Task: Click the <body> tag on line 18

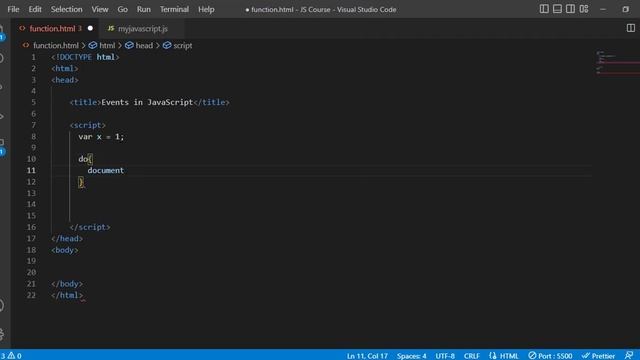Action: 64,250
